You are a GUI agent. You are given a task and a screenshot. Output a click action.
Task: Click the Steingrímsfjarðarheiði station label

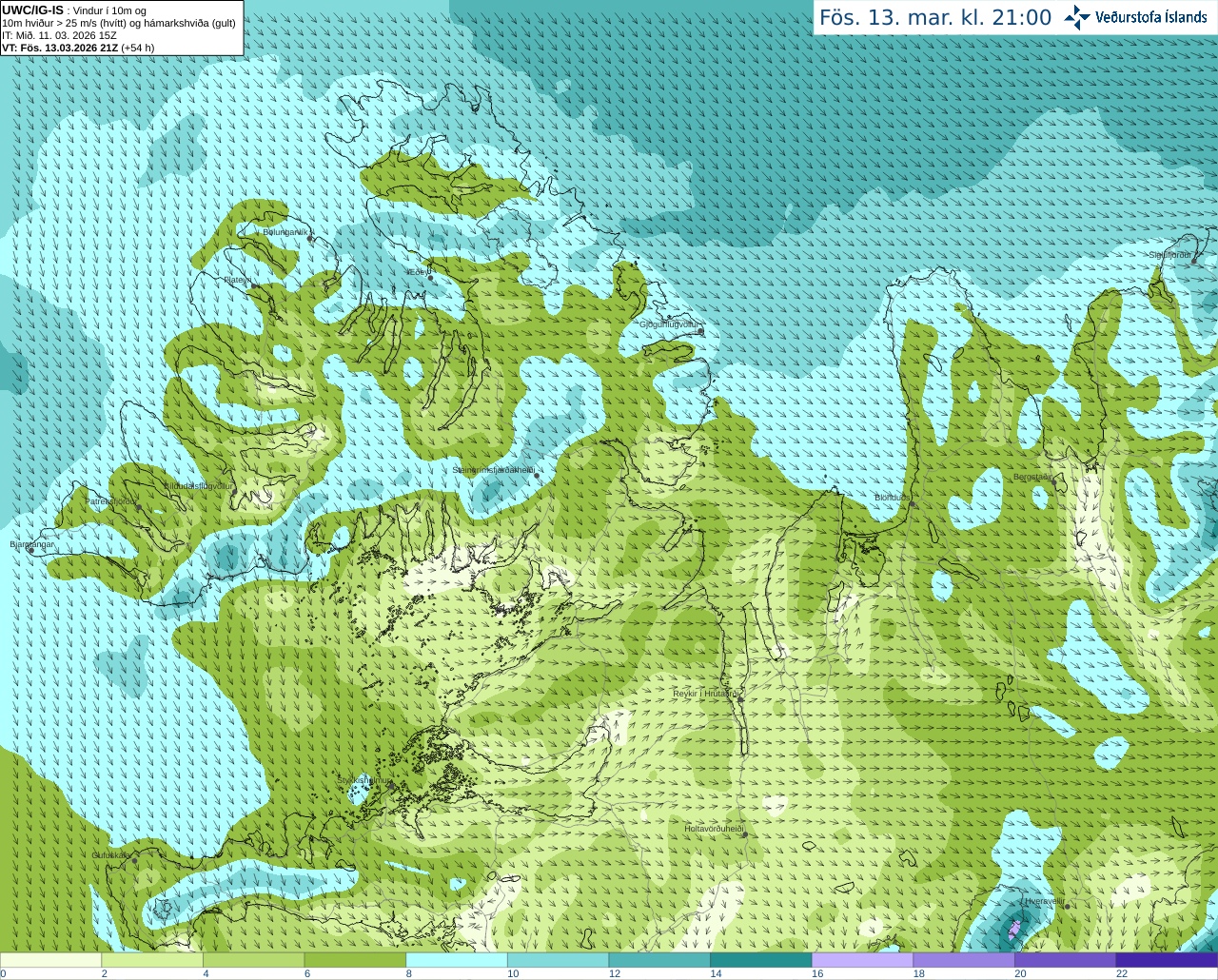coord(493,470)
